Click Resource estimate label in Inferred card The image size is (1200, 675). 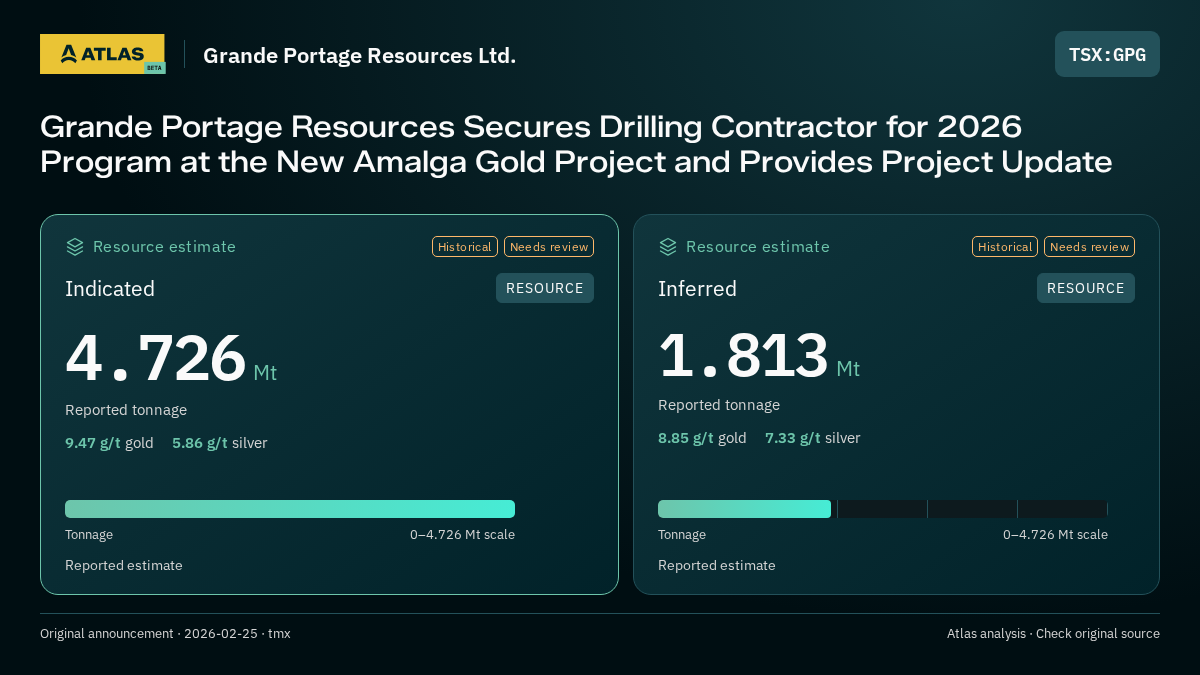click(757, 247)
